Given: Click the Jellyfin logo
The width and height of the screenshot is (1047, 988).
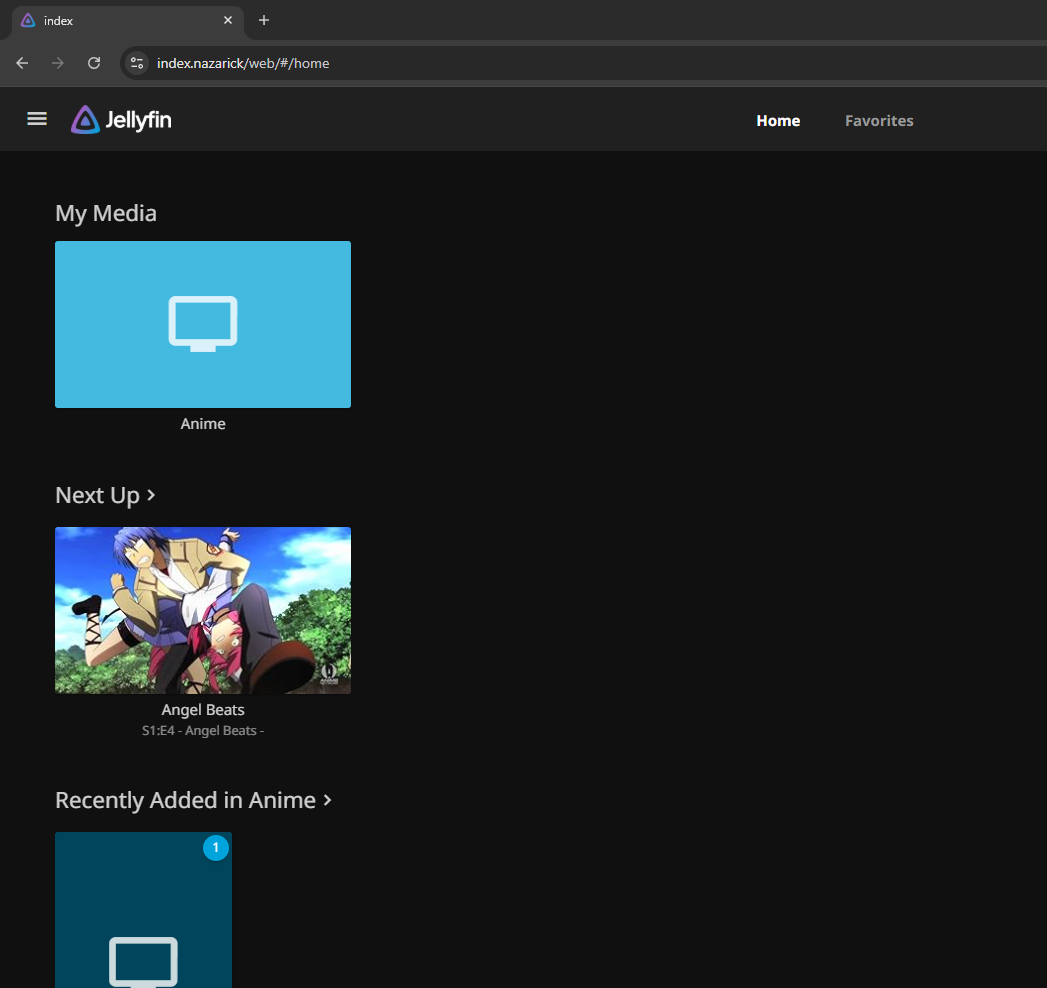Looking at the screenshot, I should click(121, 120).
